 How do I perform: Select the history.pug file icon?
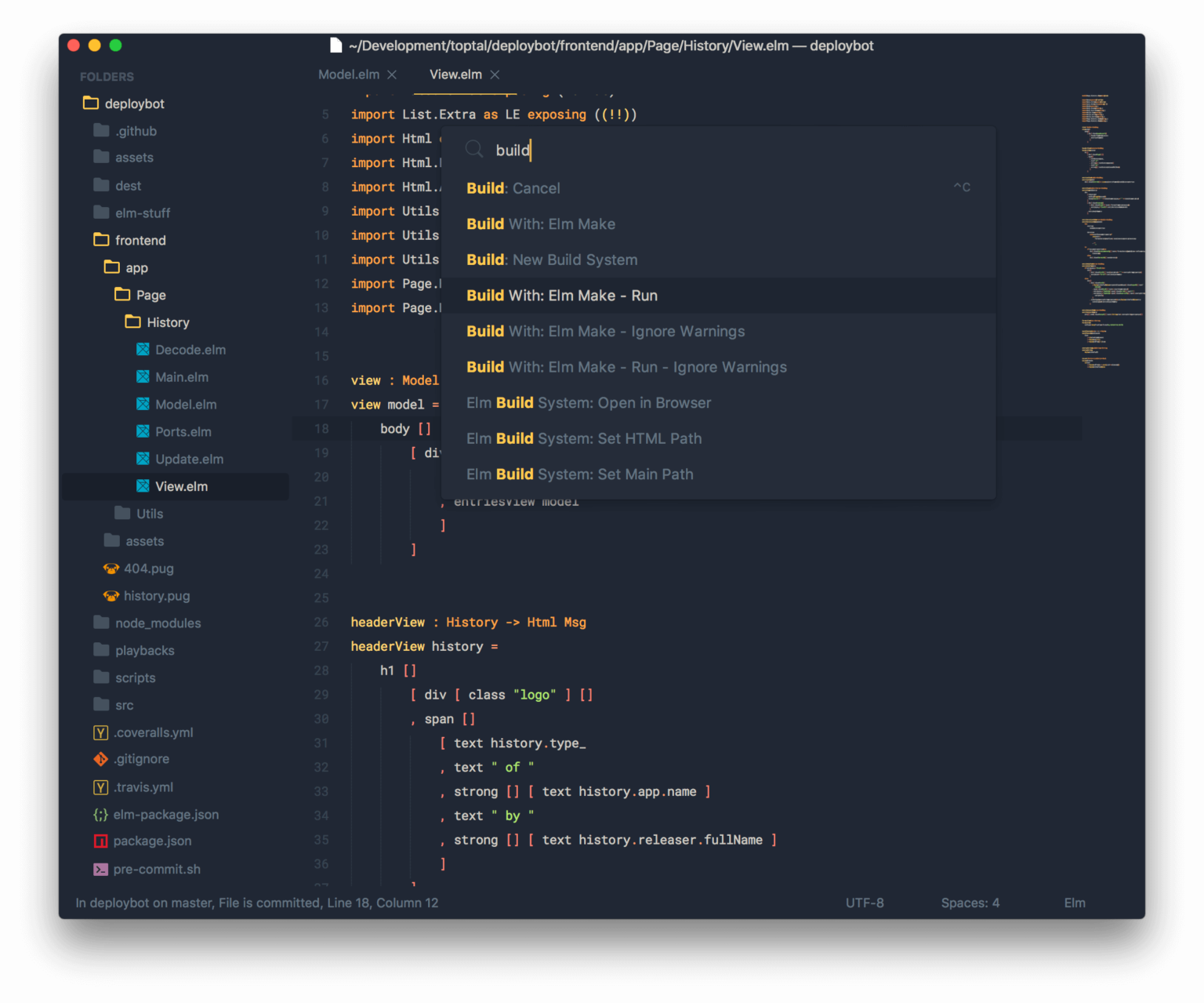(x=111, y=596)
